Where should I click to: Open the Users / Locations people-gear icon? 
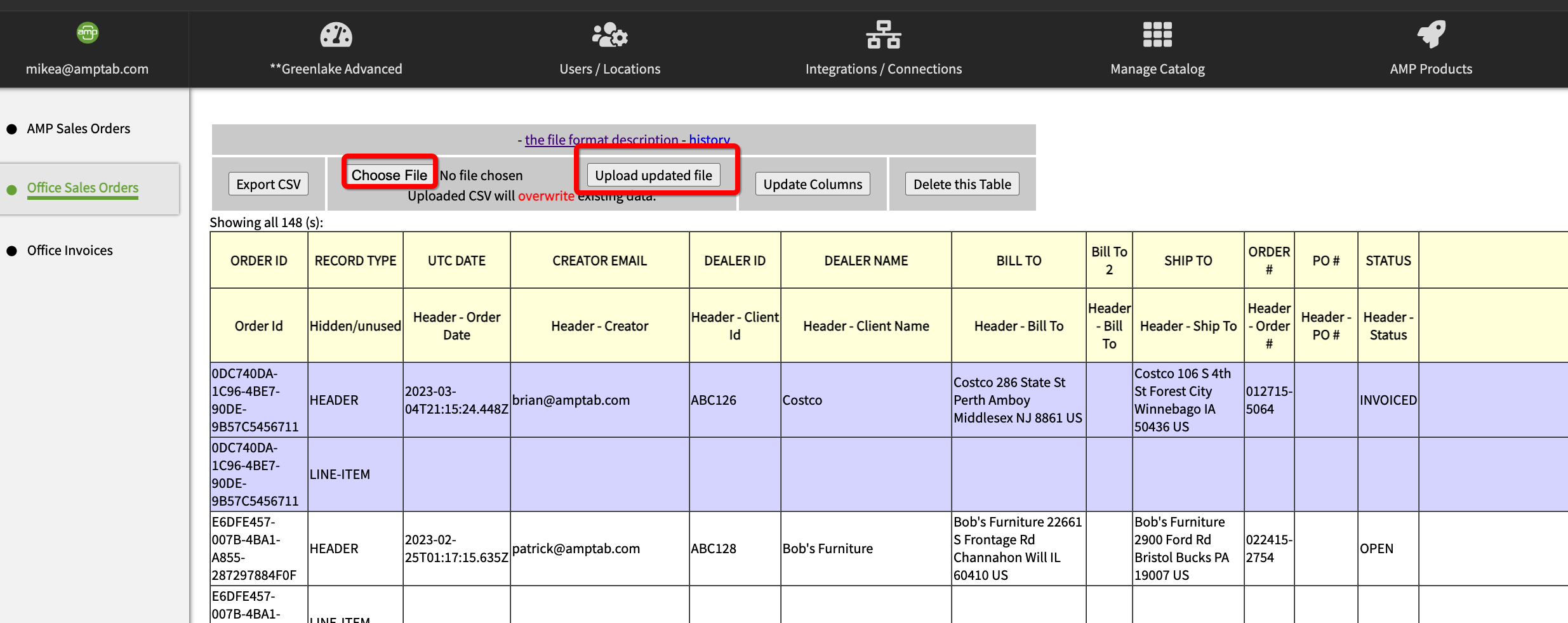coord(610,35)
